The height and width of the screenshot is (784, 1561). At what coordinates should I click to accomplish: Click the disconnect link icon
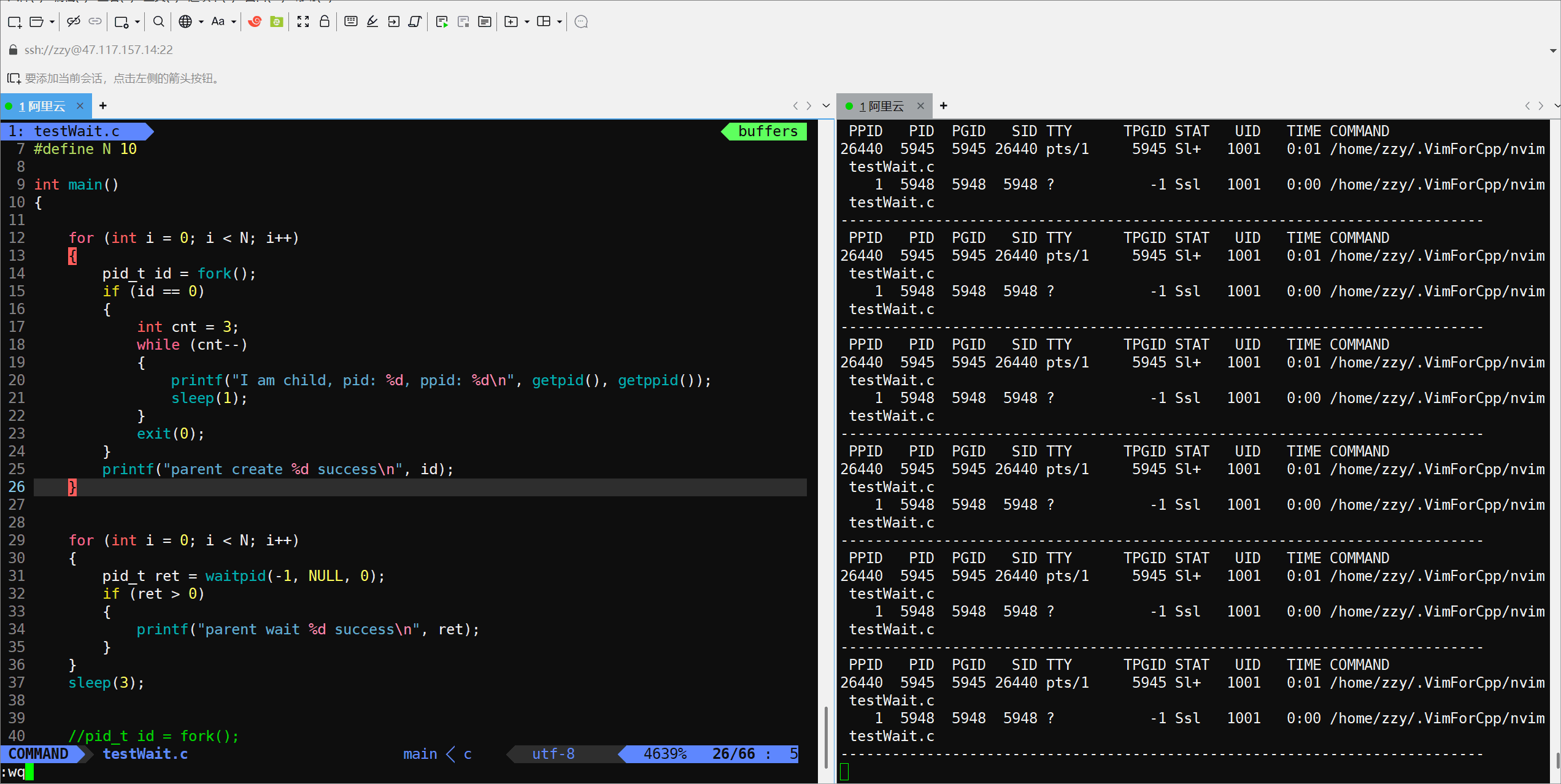pos(74,22)
